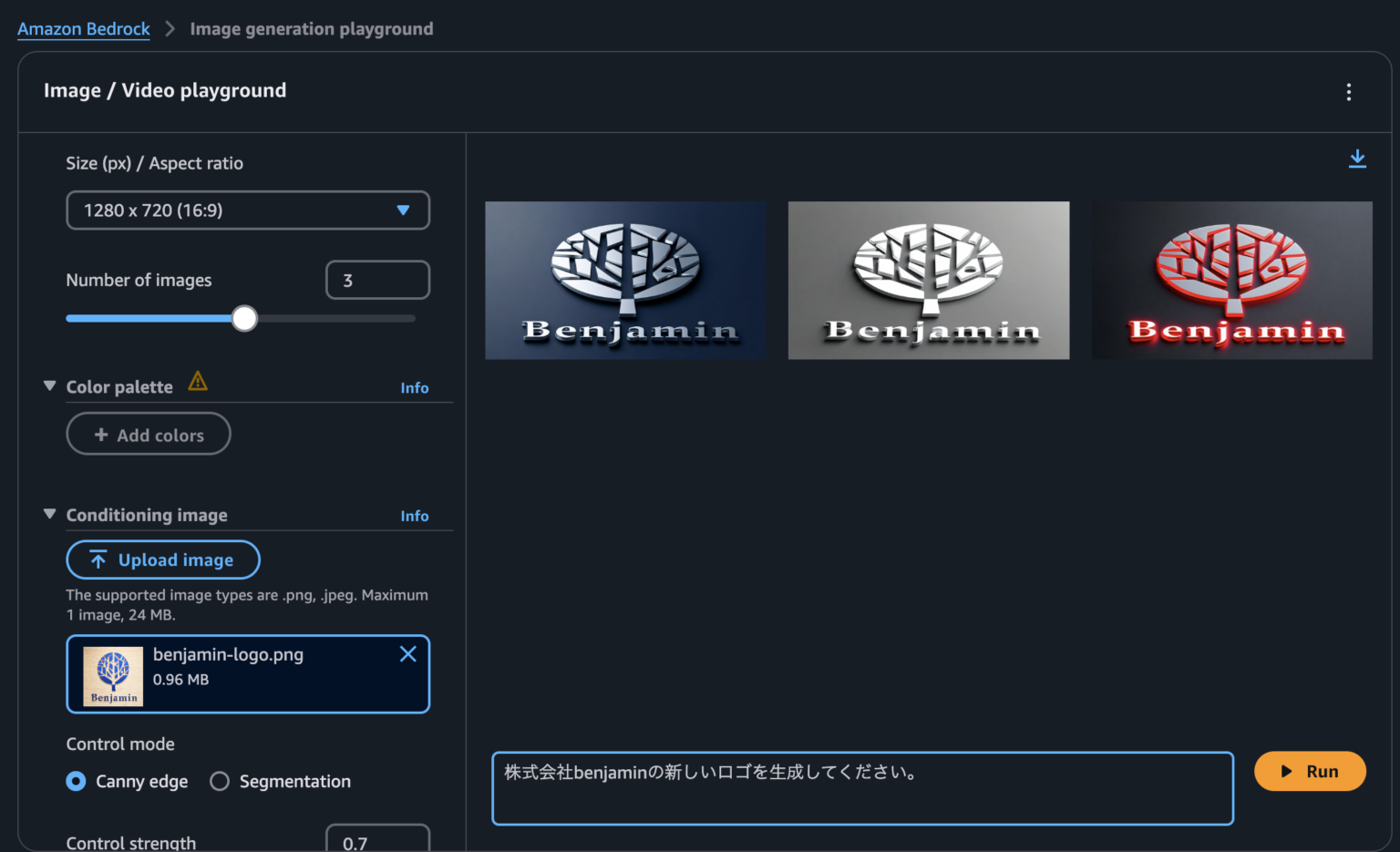
Task: Click Info next to Conditioning image
Action: click(415, 516)
